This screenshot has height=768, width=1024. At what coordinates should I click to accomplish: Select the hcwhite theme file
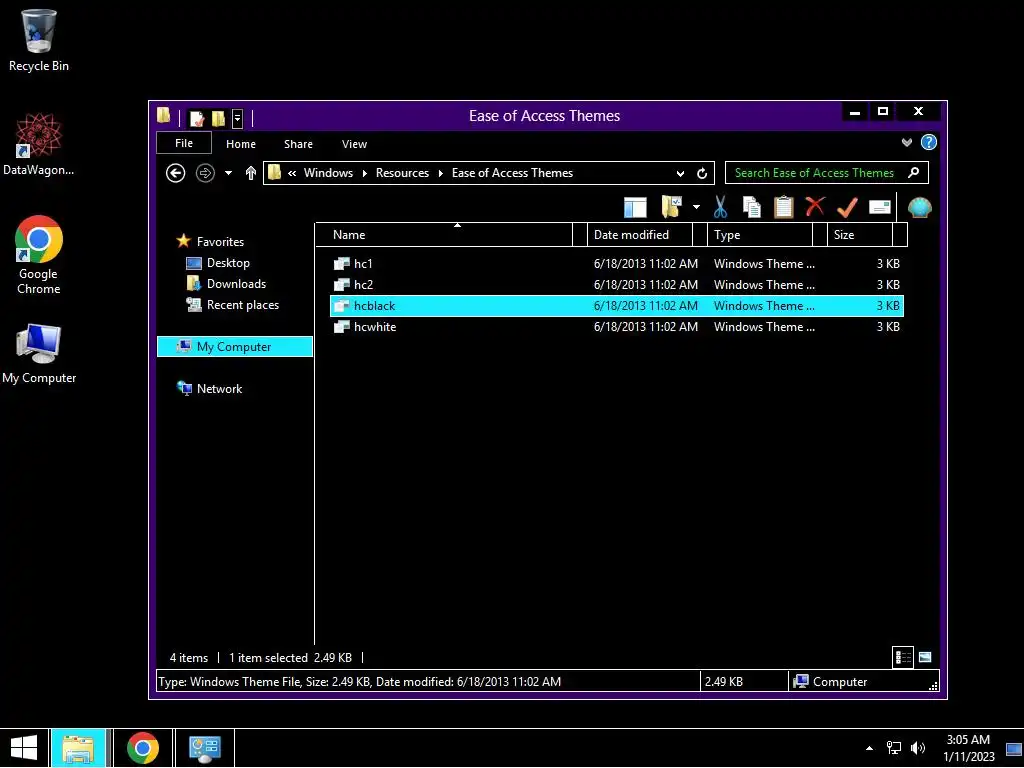(x=617, y=327)
